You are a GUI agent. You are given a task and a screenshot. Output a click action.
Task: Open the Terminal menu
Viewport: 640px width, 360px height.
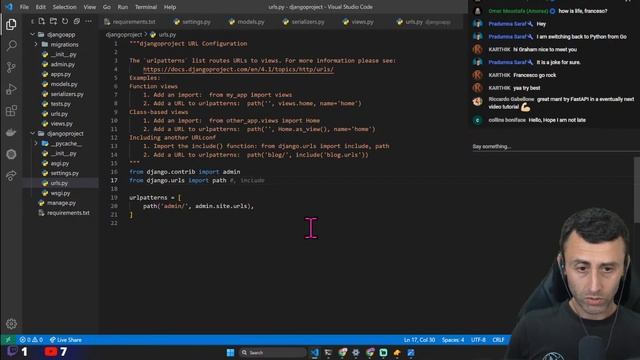point(146,7)
